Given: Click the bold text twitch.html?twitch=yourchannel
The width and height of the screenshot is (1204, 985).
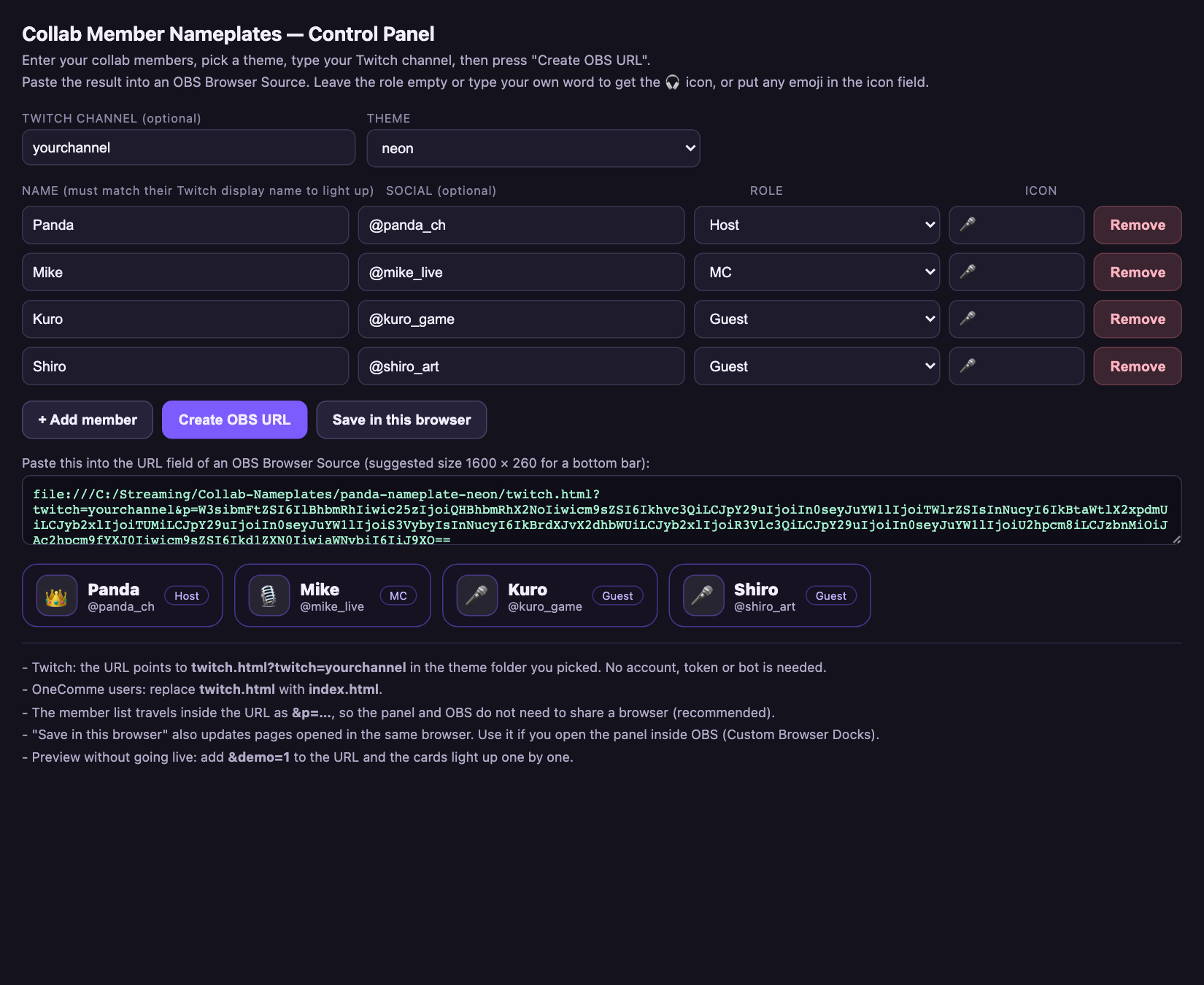Looking at the screenshot, I should [298, 668].
